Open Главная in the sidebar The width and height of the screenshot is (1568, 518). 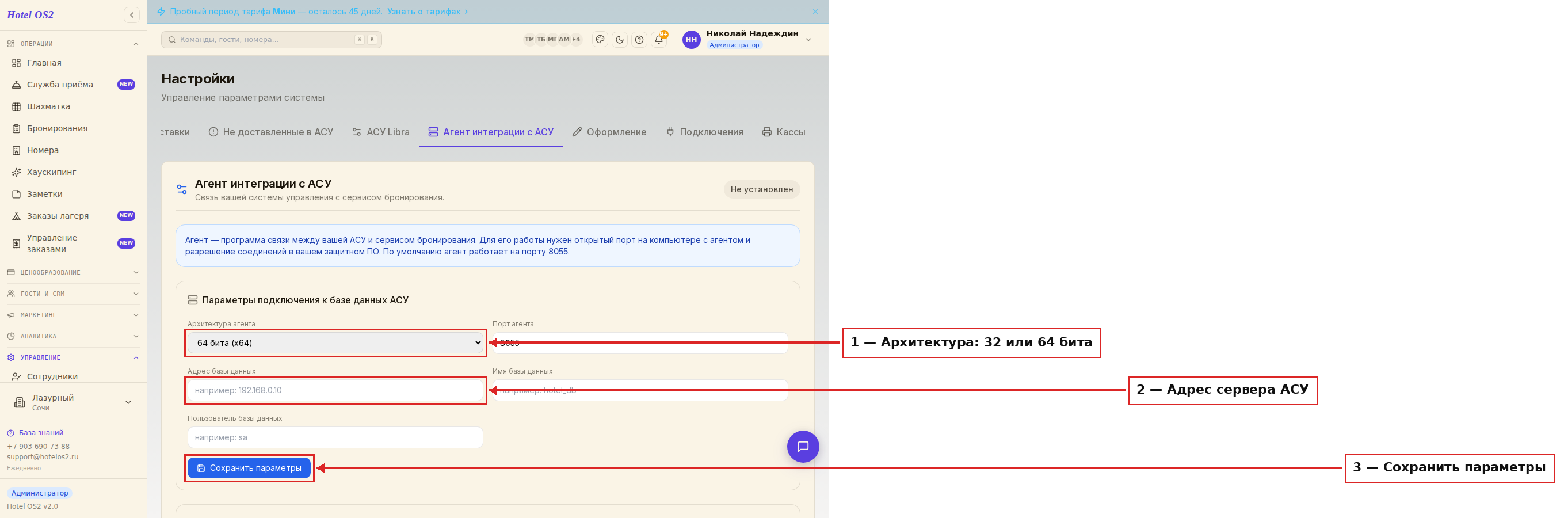[74, 63]
